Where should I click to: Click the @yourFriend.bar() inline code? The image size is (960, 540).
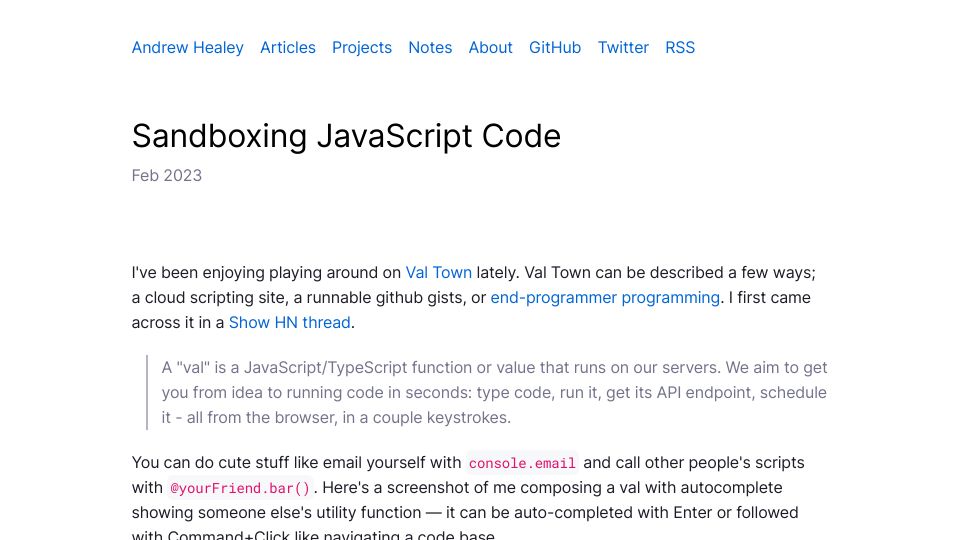click(x=240, y=488)
